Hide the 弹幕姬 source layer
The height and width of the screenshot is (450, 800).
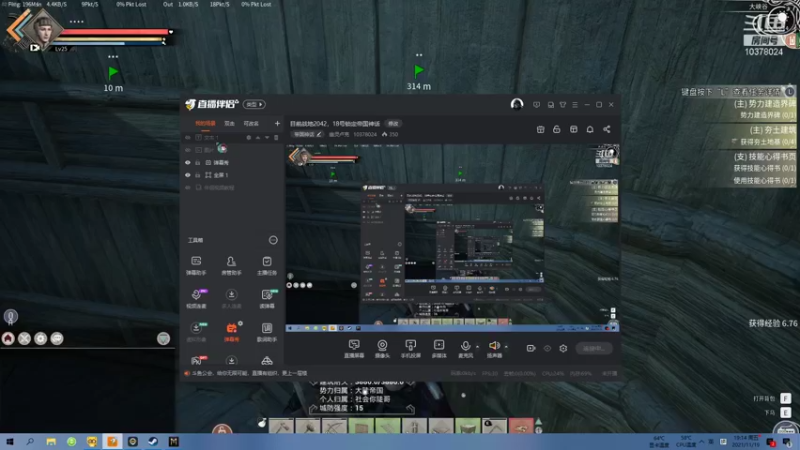[188, 163]
